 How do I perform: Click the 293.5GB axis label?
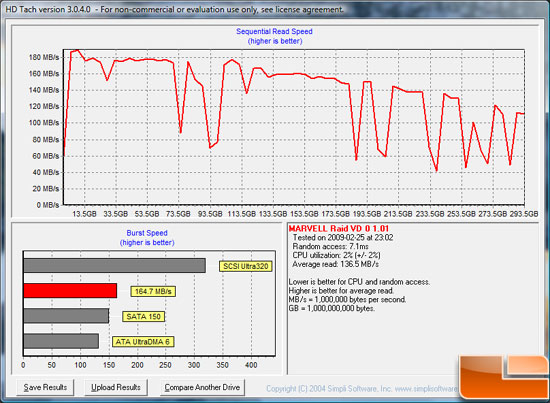524,214
